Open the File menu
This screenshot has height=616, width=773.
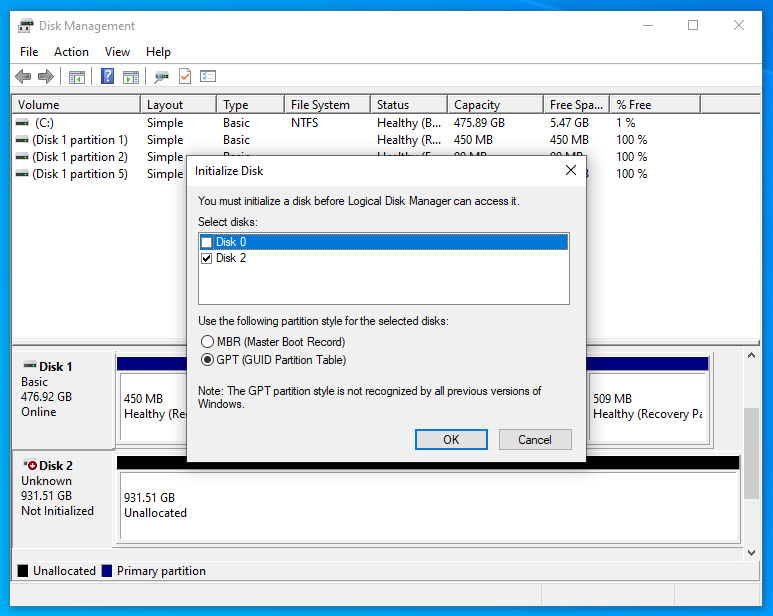click(x=29, y=52)
